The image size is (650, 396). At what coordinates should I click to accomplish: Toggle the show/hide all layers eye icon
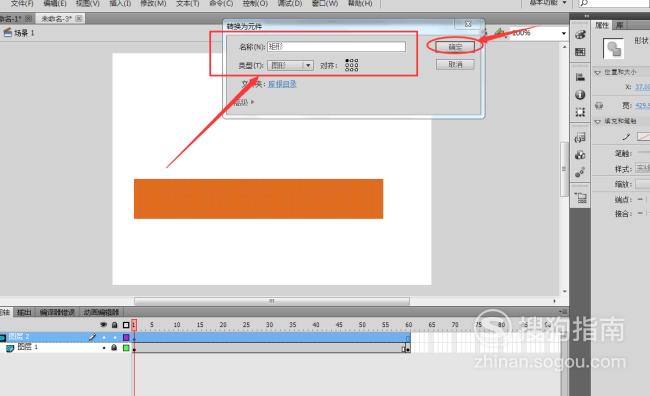(x=103, y=325)
